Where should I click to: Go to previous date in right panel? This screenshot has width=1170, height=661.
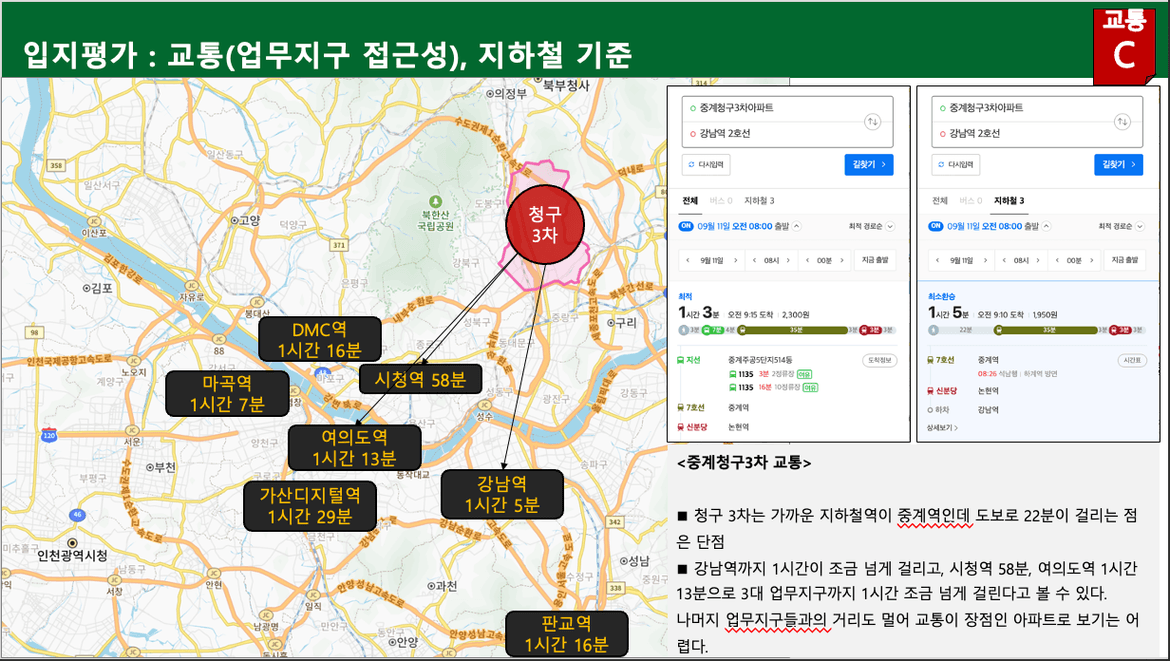click(x=938, y=260)
